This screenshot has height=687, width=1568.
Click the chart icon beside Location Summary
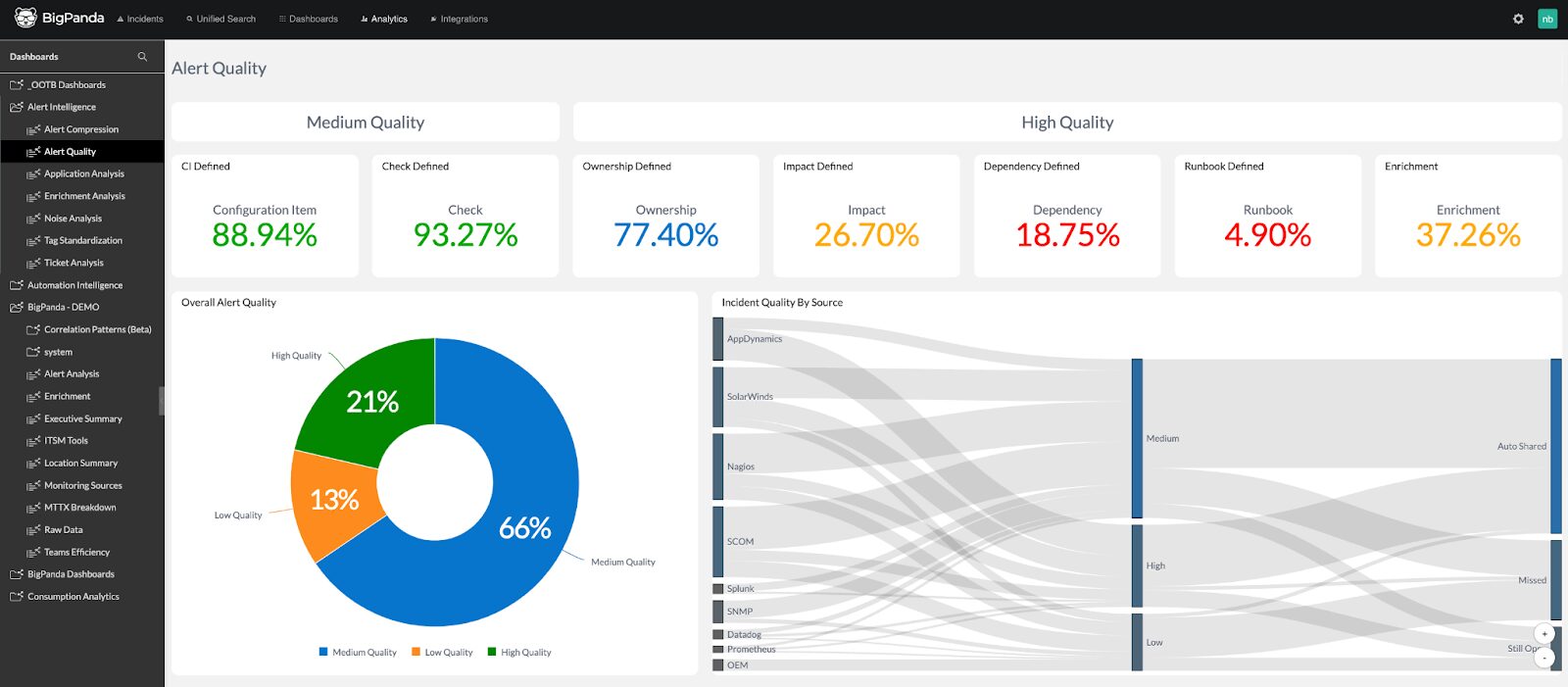33,463
